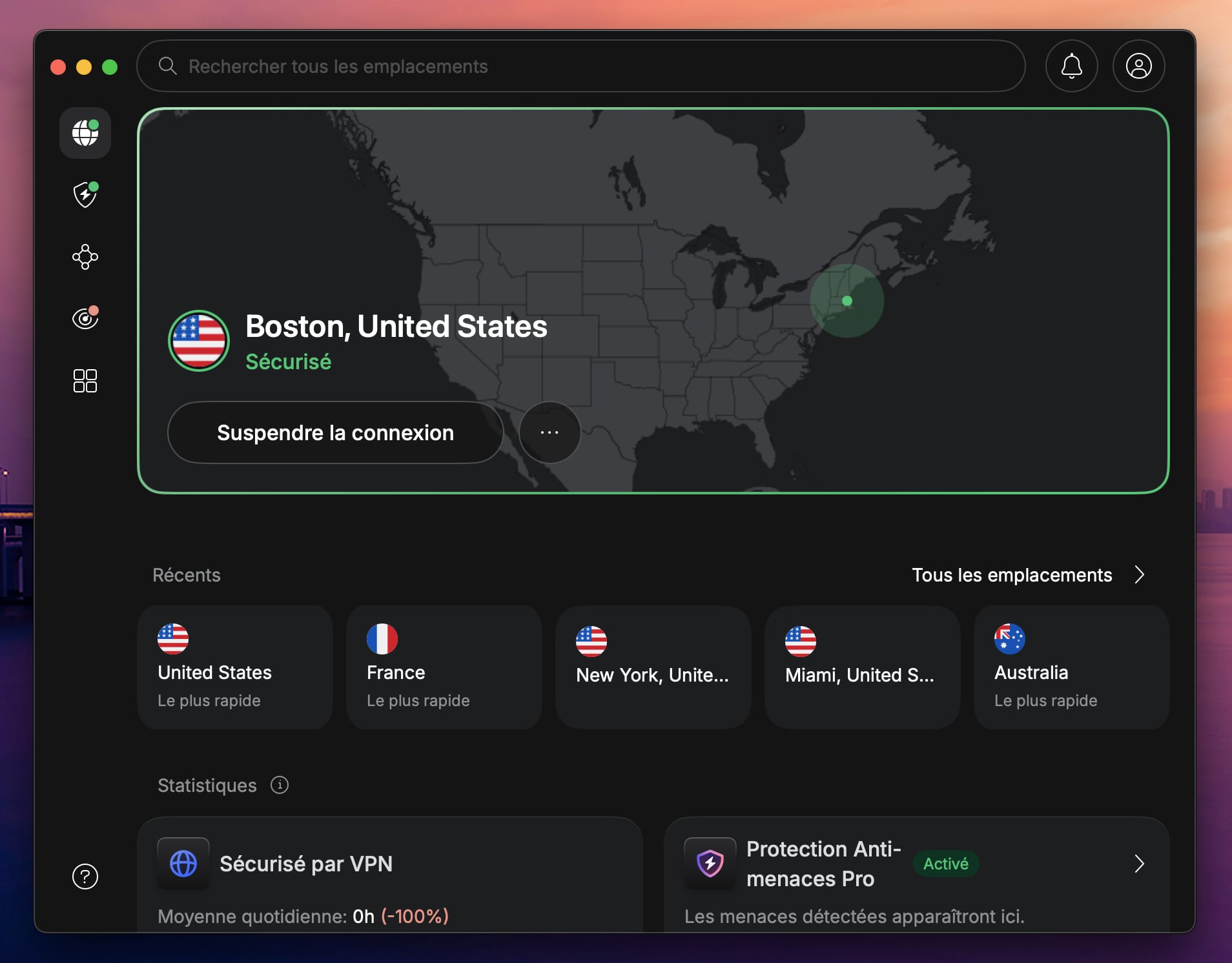
Task: Select the Australia recent connection
Action: coord(1071,667)
